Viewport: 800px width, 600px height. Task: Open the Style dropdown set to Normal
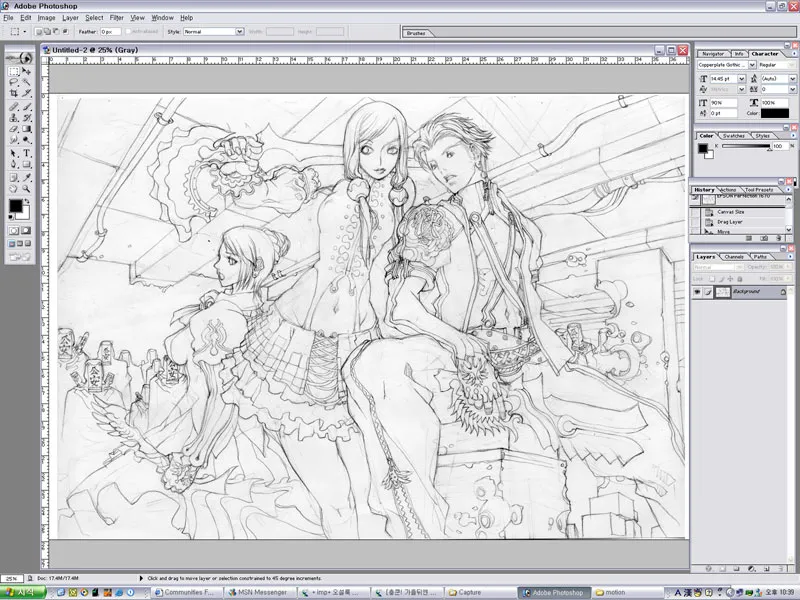click(212, 31)
